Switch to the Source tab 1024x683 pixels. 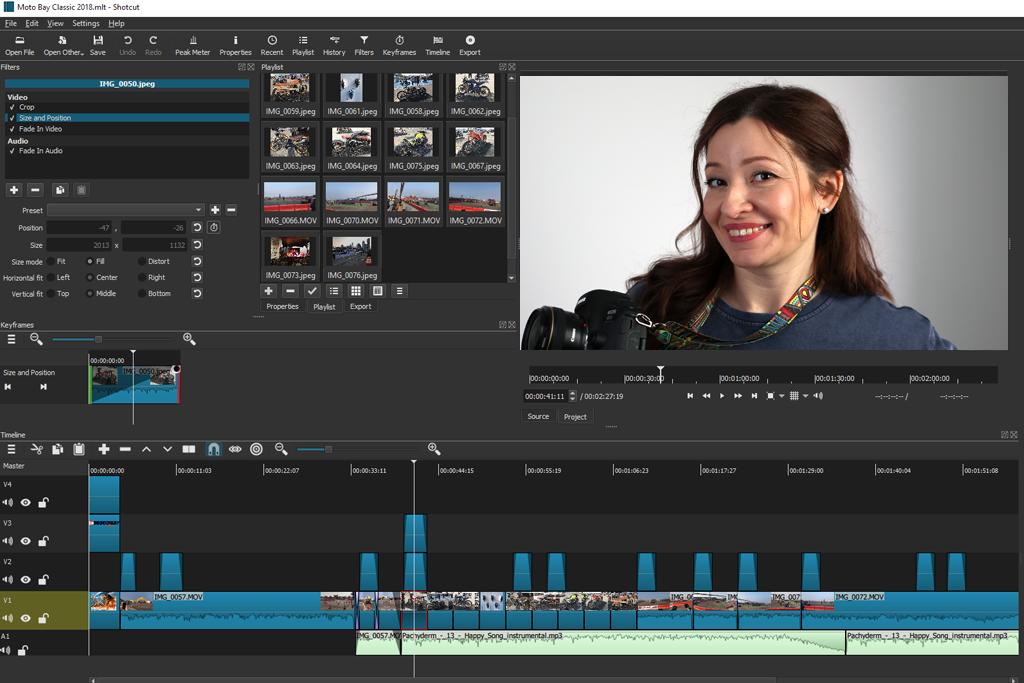tap(538, 417)
